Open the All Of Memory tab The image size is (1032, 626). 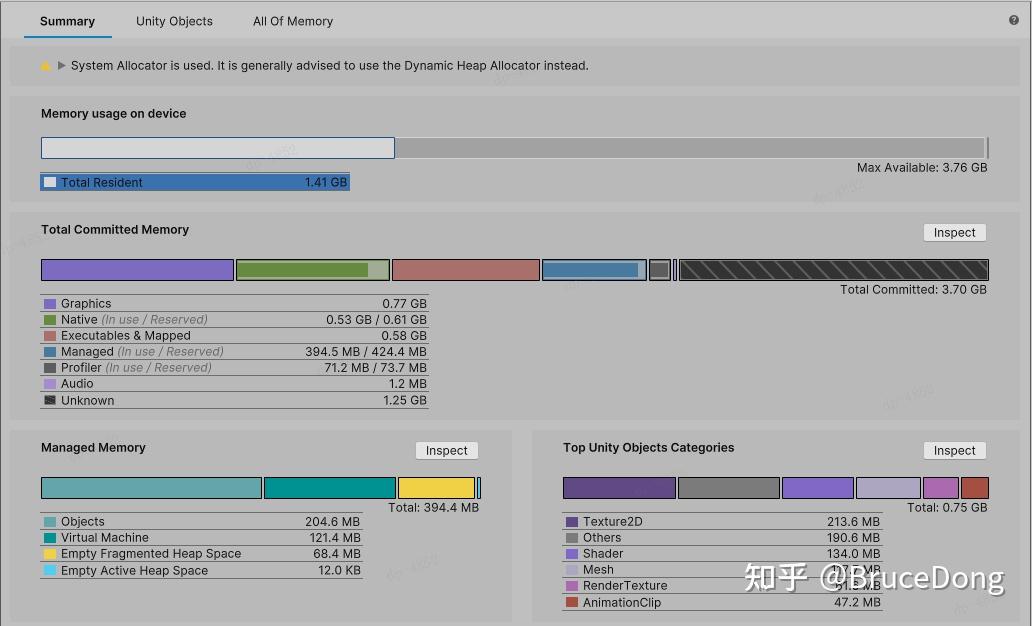(x=292, y=21)
